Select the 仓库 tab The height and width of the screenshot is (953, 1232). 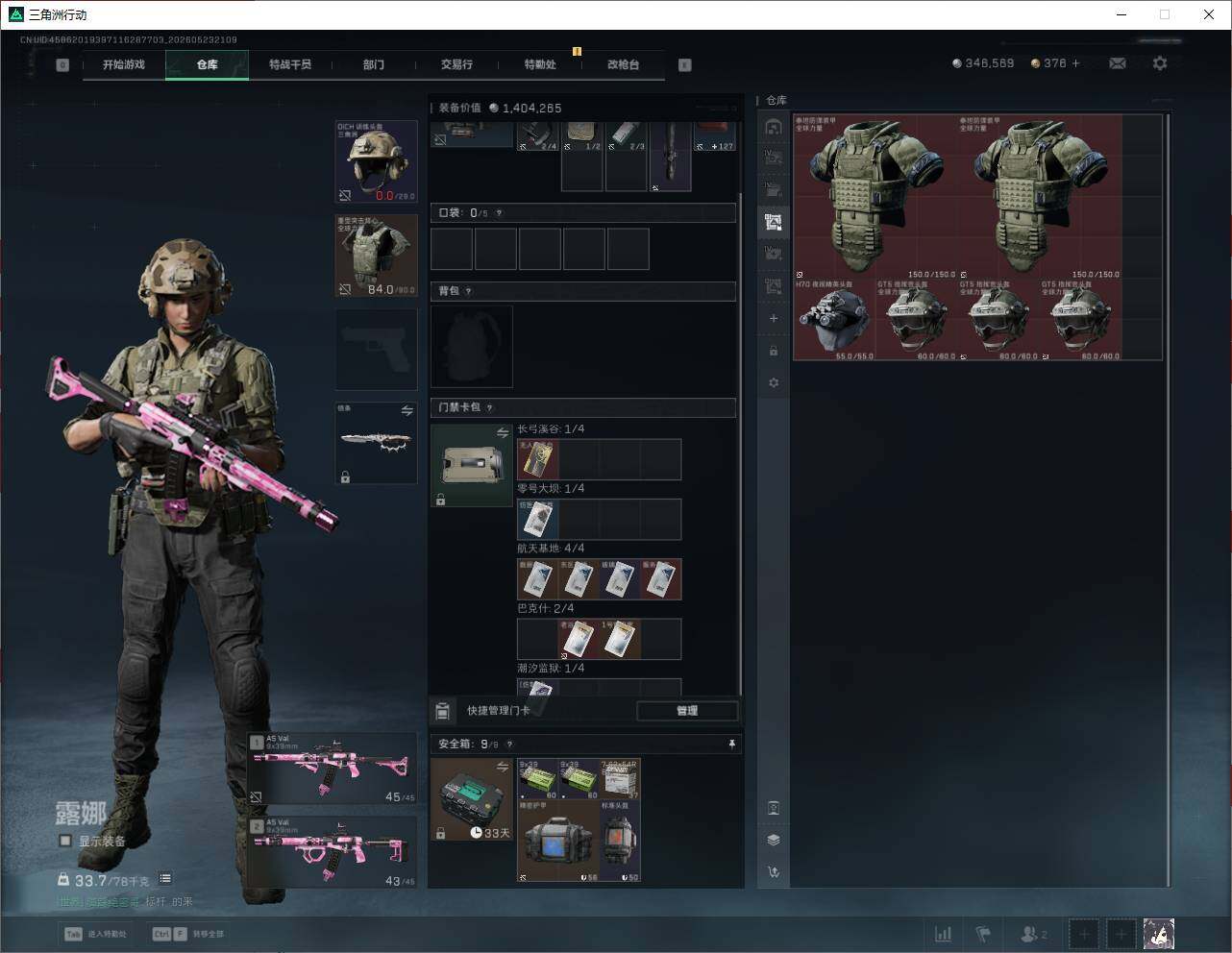208,64
